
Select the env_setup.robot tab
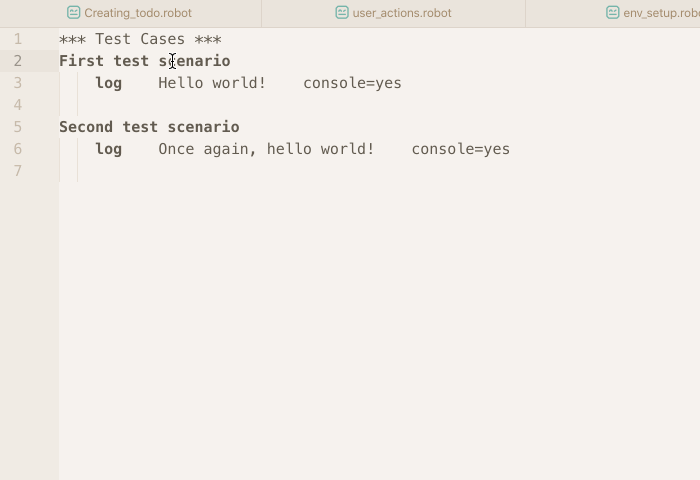(x=613, y=13)
